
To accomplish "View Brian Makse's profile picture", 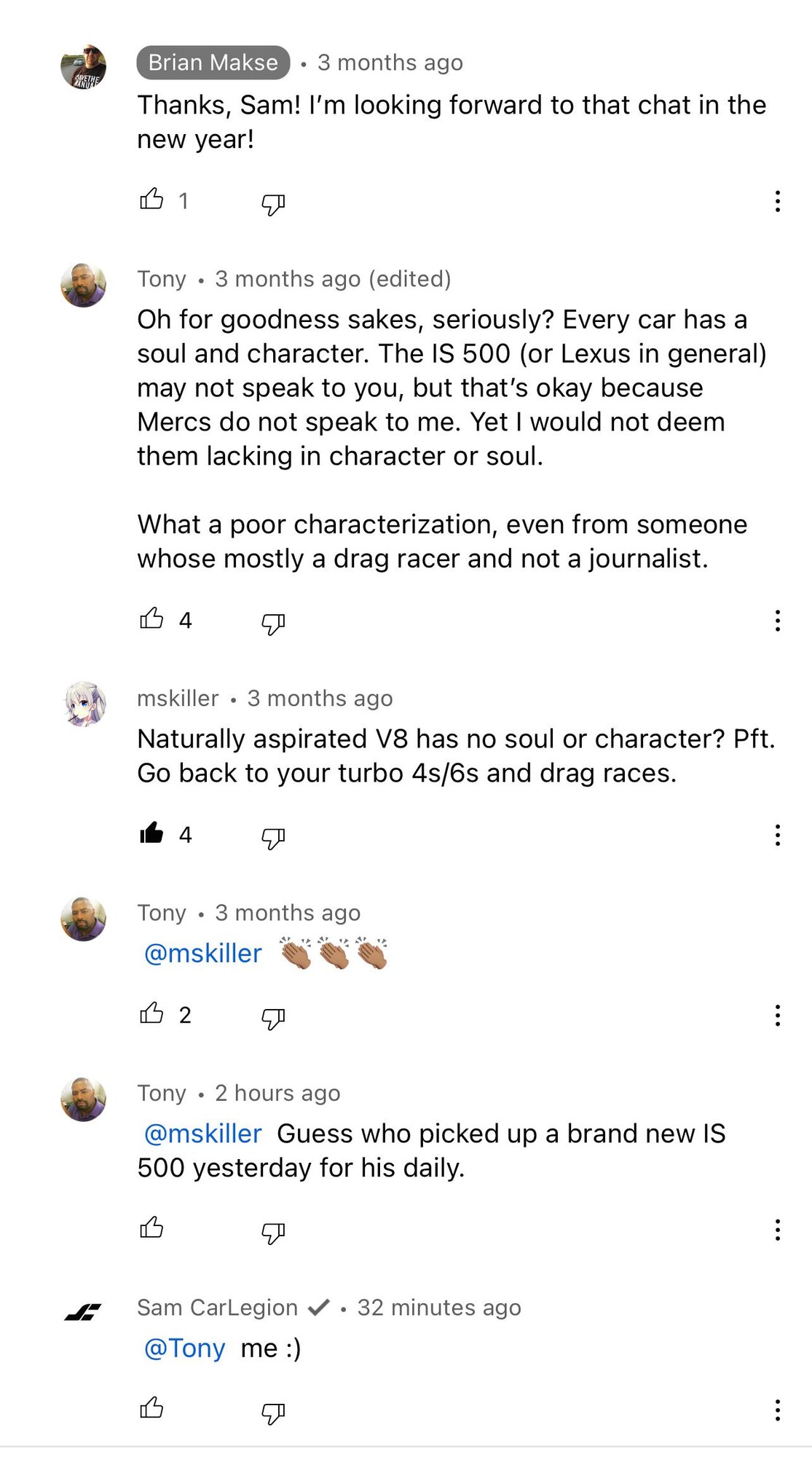I will [84, 67].
